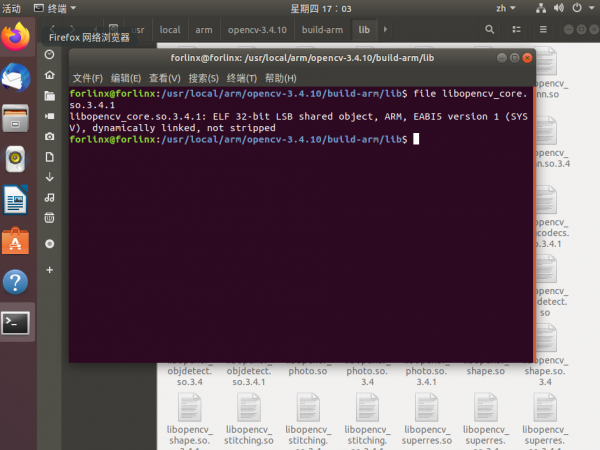
Task: Launch Thunderbird mail from the dock
Action: (x=16, y=77)
